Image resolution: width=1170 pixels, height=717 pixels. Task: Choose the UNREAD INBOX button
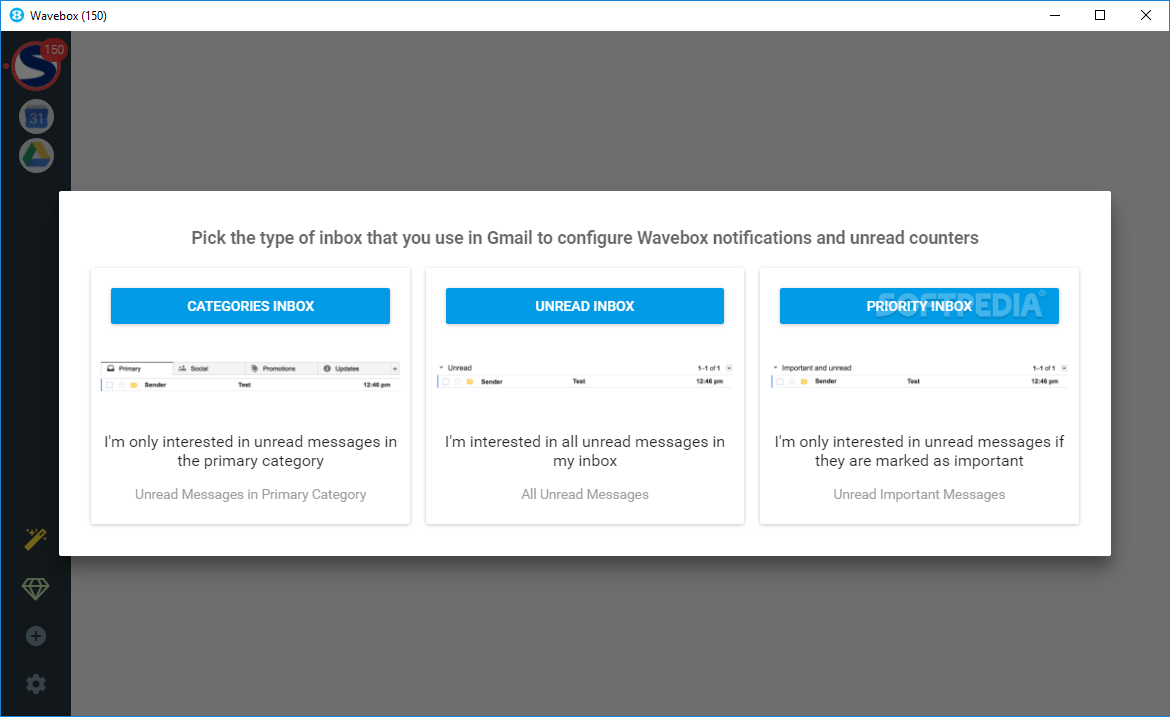click(584, 306)
